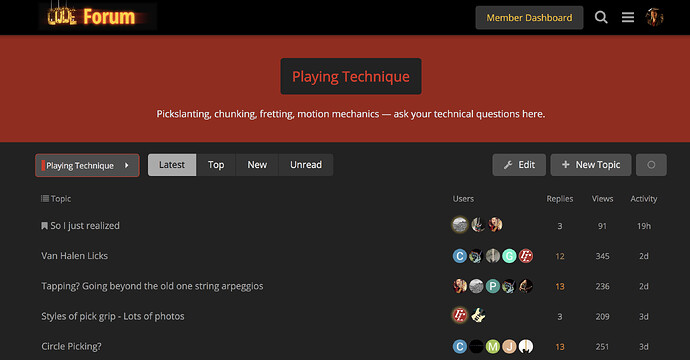
Task: Click 251 views for Circle Picking
Action: (x=602, y=347)
